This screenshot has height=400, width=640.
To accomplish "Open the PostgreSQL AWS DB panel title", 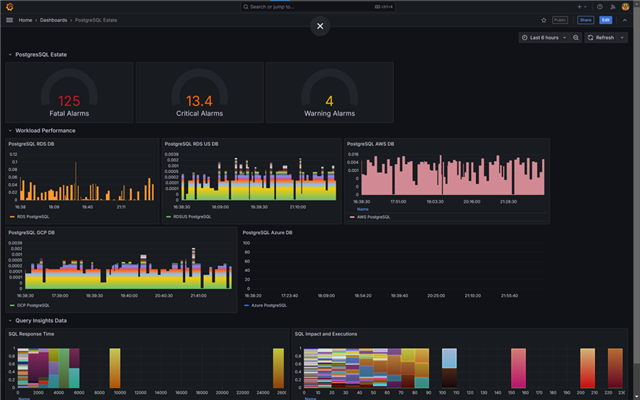I will coord(370,144).
